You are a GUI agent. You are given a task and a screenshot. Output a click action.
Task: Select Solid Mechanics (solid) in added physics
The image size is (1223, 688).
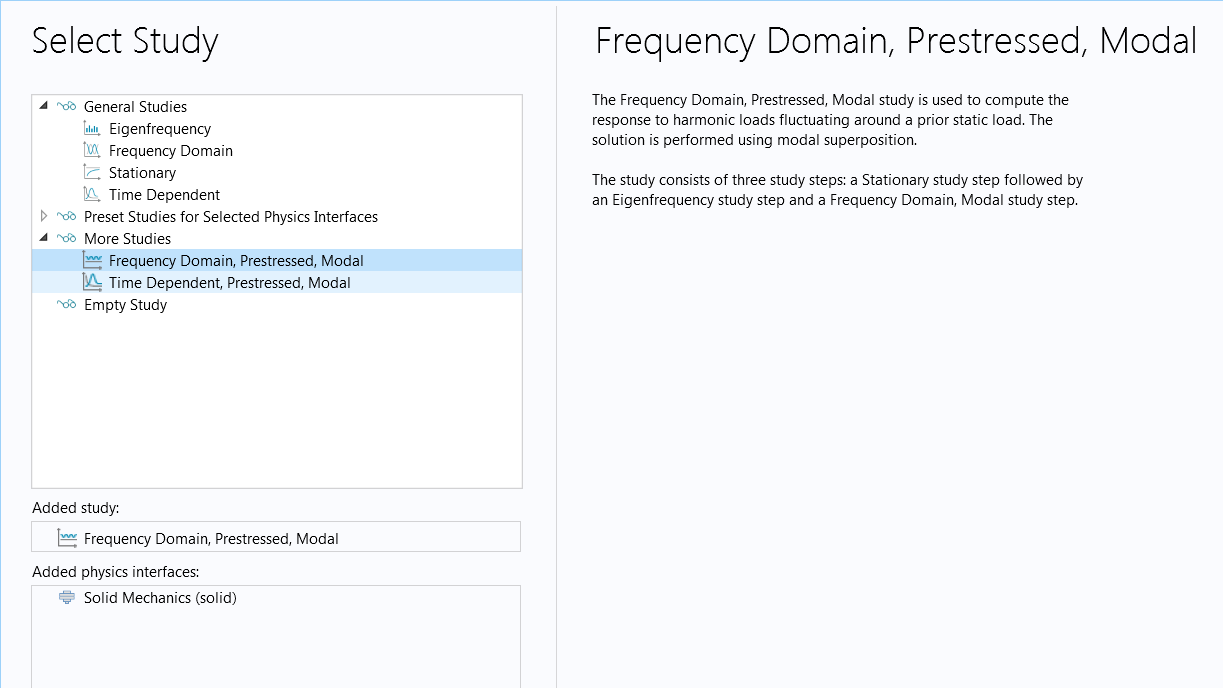tap(160, 598)
